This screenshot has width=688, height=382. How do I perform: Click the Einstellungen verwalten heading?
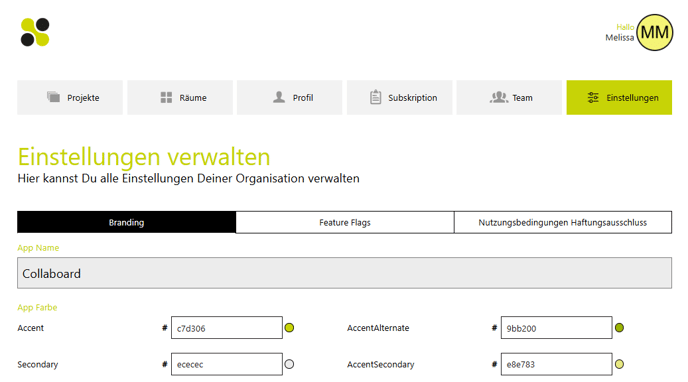point(144,157)
